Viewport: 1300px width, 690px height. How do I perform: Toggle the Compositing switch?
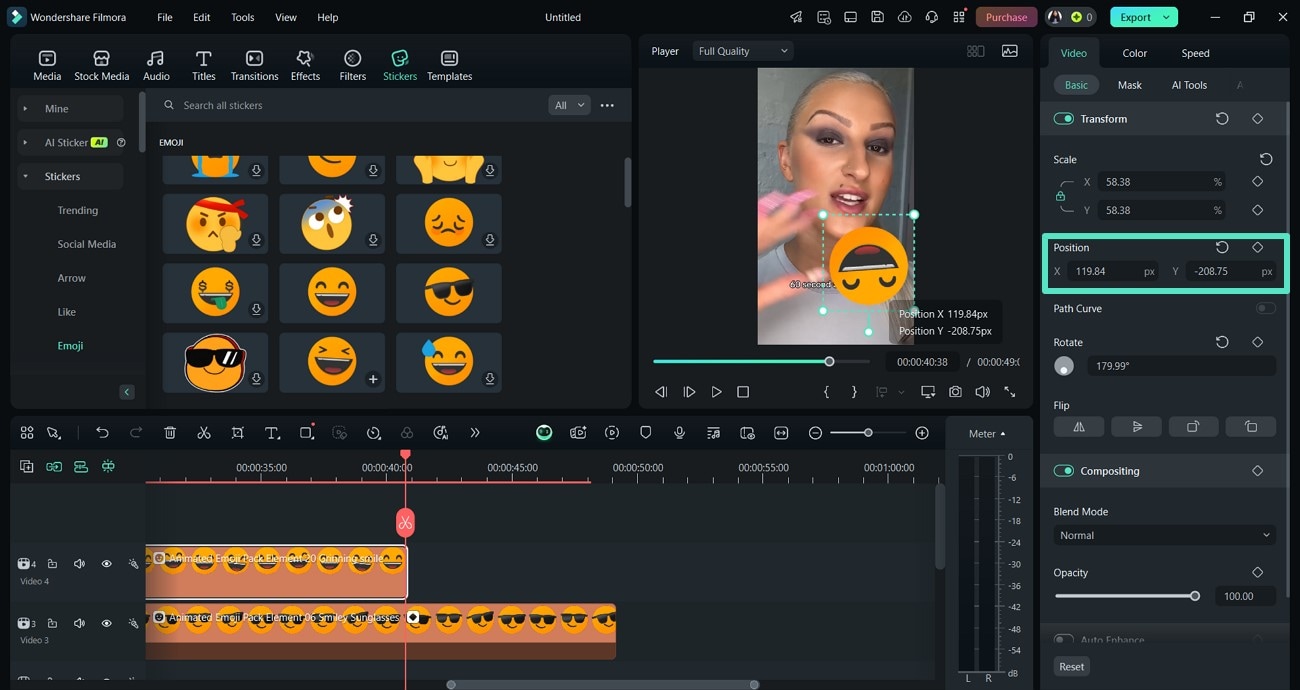(1064, 471)
